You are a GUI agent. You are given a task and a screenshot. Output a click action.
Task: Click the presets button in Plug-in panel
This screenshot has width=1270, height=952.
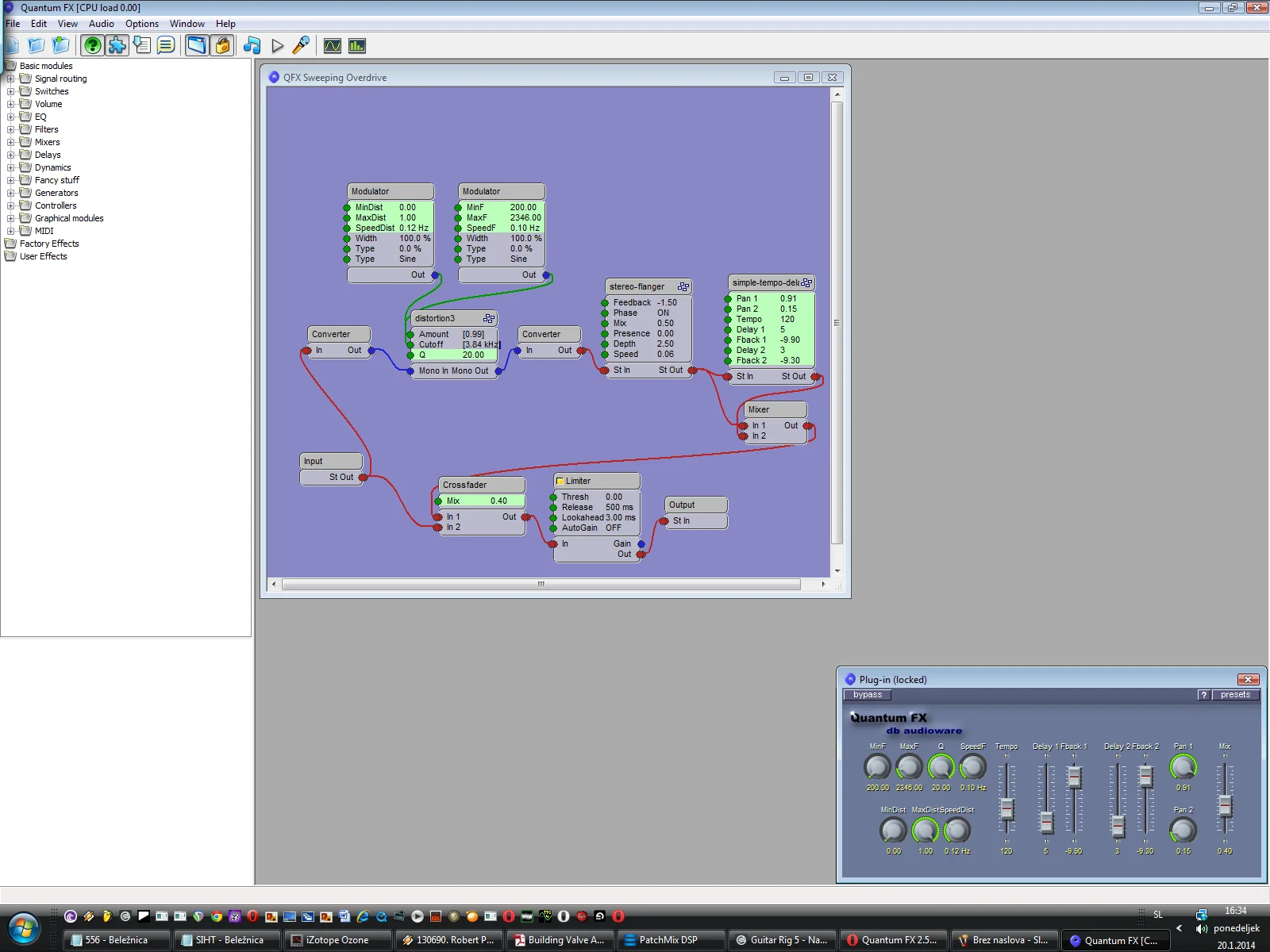point(1235,695)
